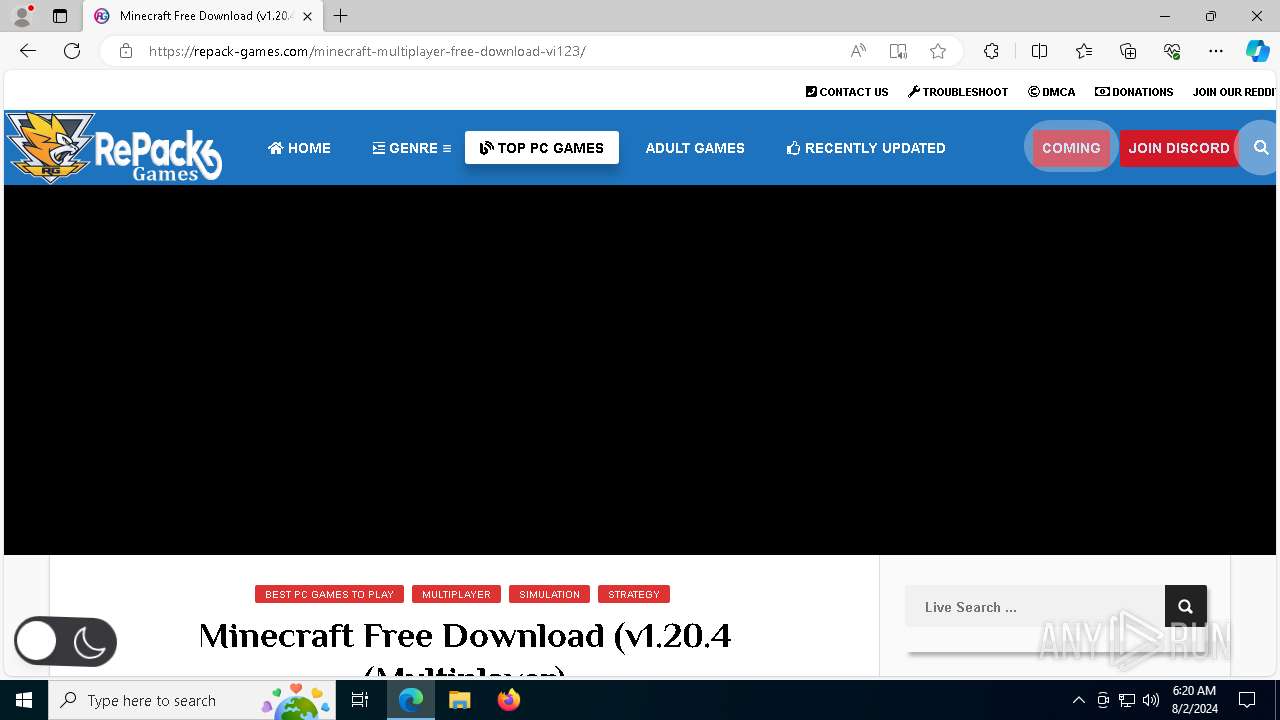The height and width of the screenshot is (720, 1280).
Task: Open a new tab plus button
Action: pos(341,16)
